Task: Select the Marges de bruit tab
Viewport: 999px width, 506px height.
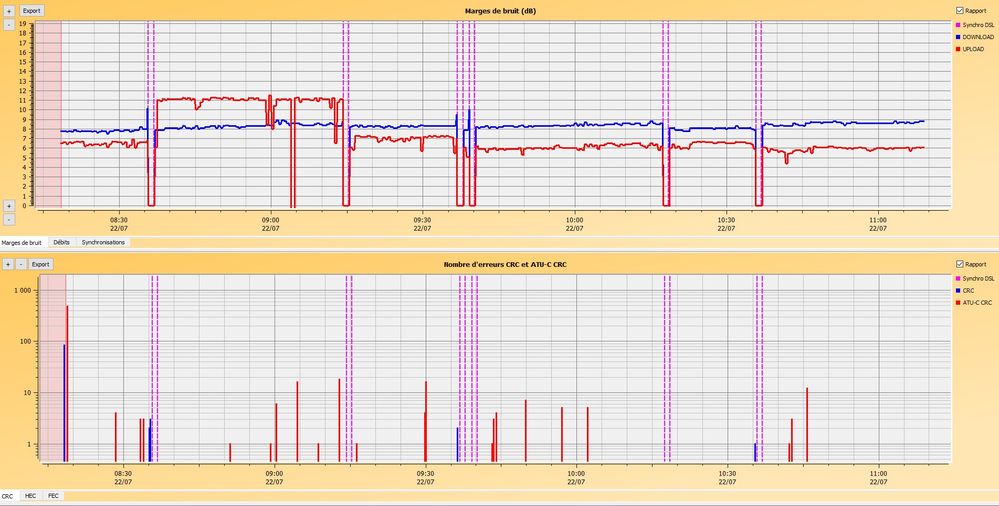Action: click(21, 242)
